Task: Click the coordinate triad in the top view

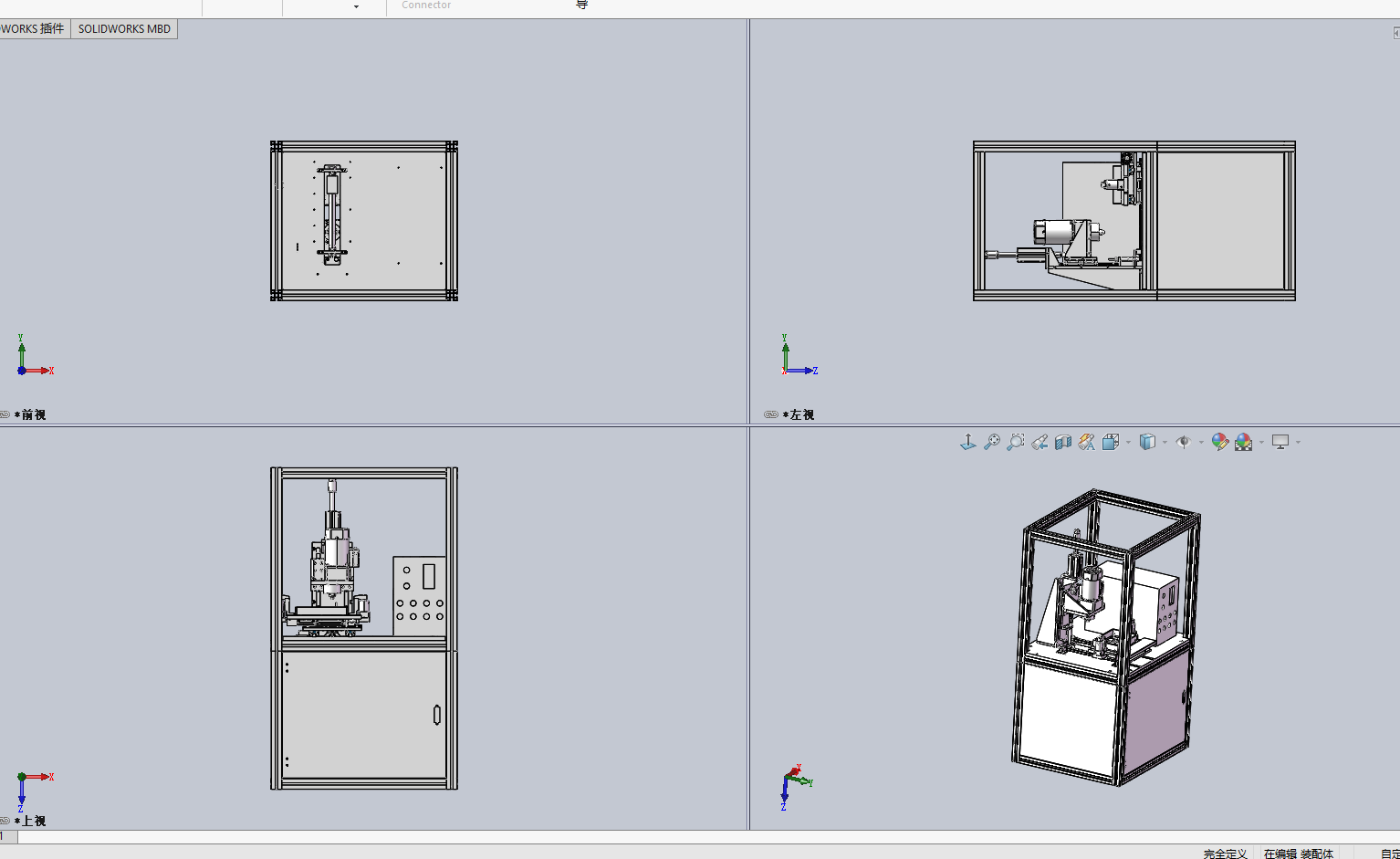Action: pyautogui.click(x=35, y=791)
